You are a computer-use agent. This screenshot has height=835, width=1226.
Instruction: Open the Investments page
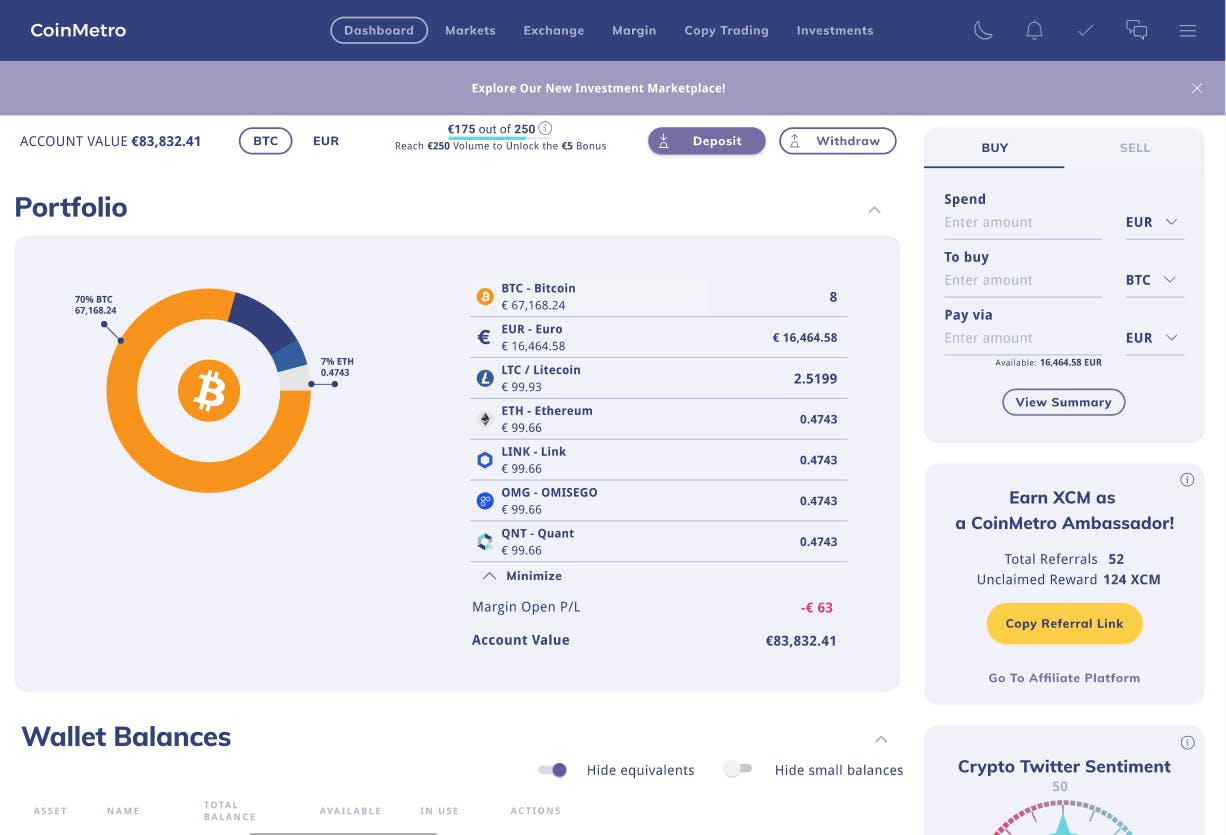tap(835, 31)
